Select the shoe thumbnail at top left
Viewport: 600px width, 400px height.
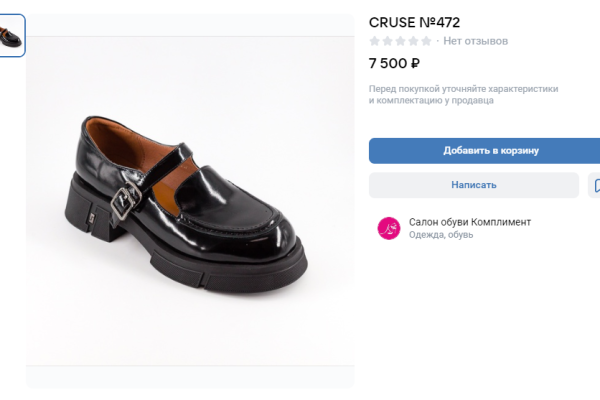pos(11,36)
